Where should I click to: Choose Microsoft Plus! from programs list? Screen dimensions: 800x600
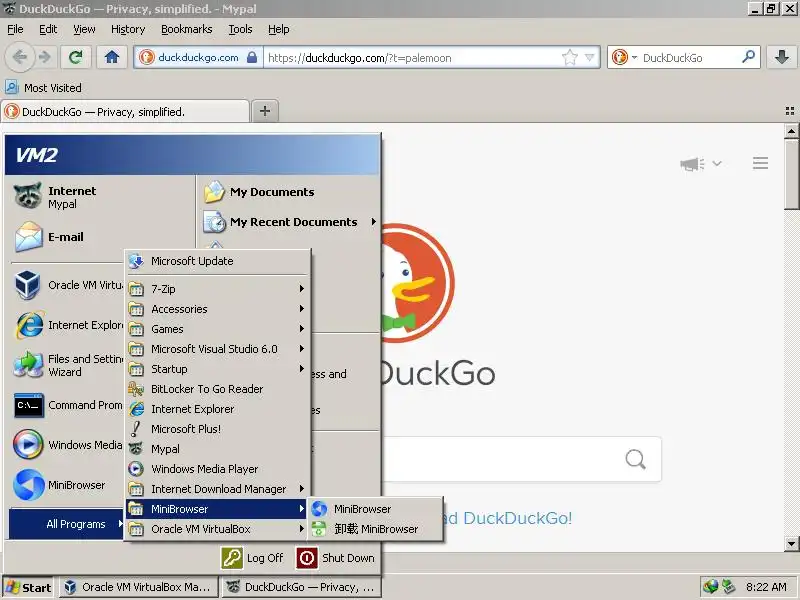coord(218,429)
